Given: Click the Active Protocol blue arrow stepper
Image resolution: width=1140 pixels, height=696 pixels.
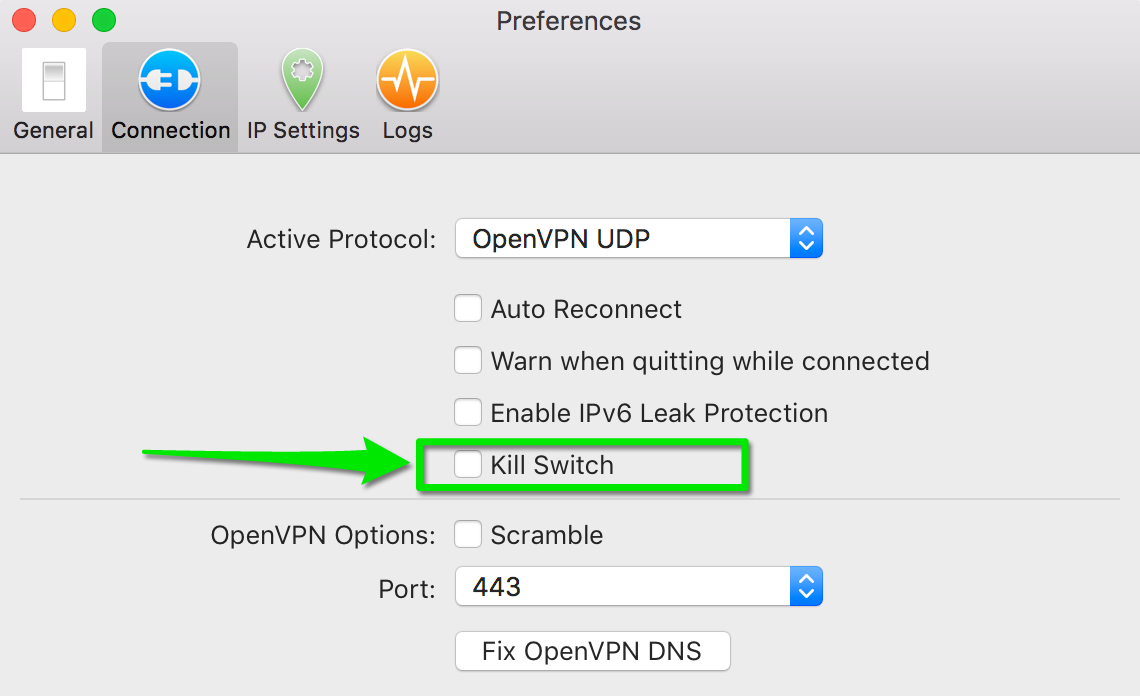Looking at the screenshot, I should tap(806, 239).
